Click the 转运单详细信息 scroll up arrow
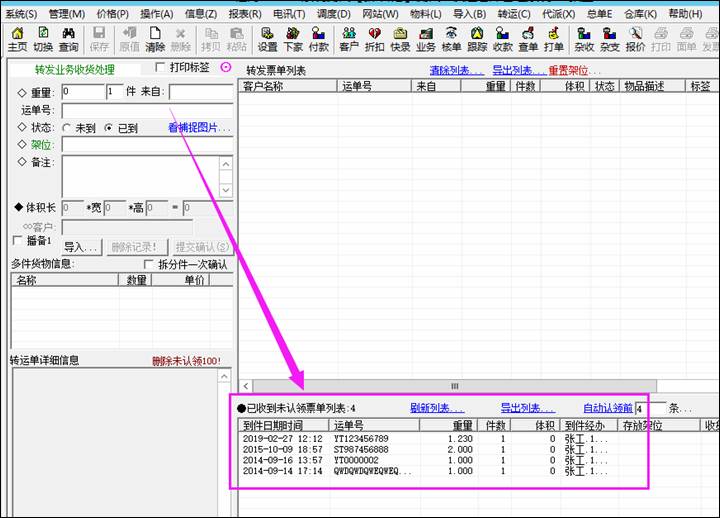The image size is (720, 518). [224, 377]
